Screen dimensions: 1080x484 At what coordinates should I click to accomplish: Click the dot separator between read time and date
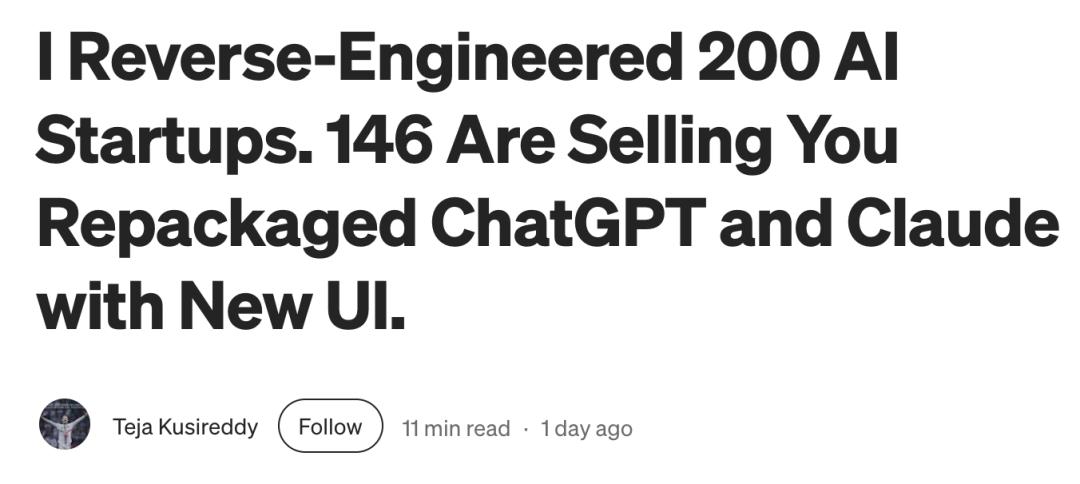click(525, 429)
